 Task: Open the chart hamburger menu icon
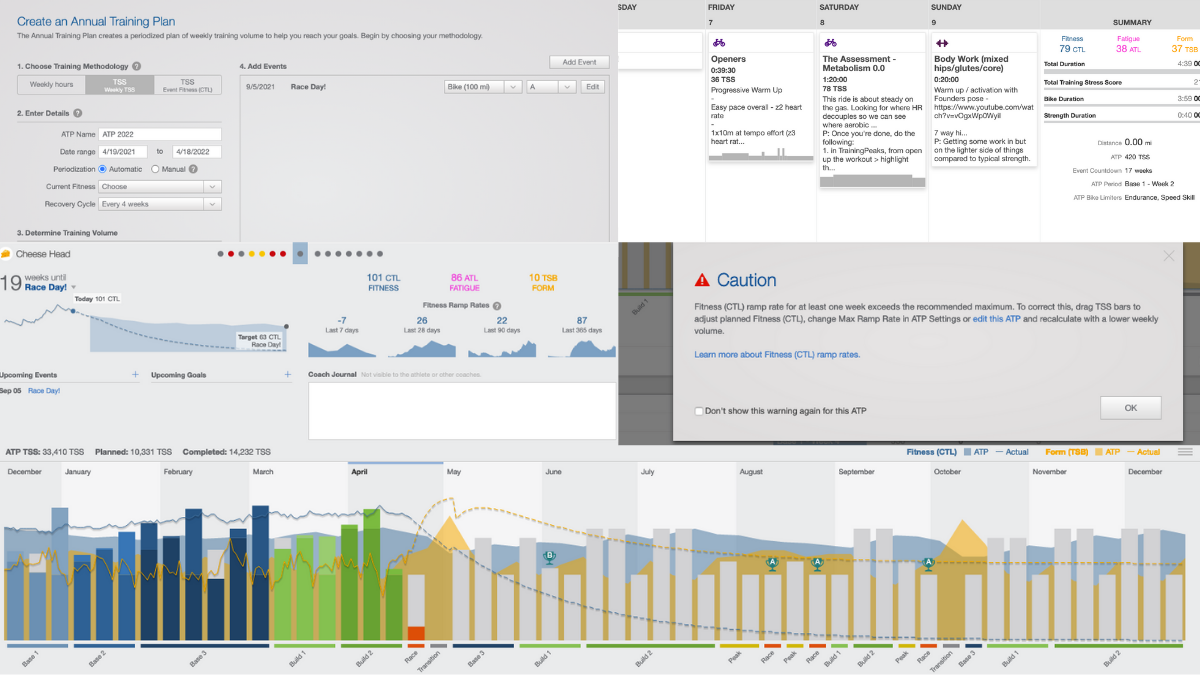pos(1185,452)
